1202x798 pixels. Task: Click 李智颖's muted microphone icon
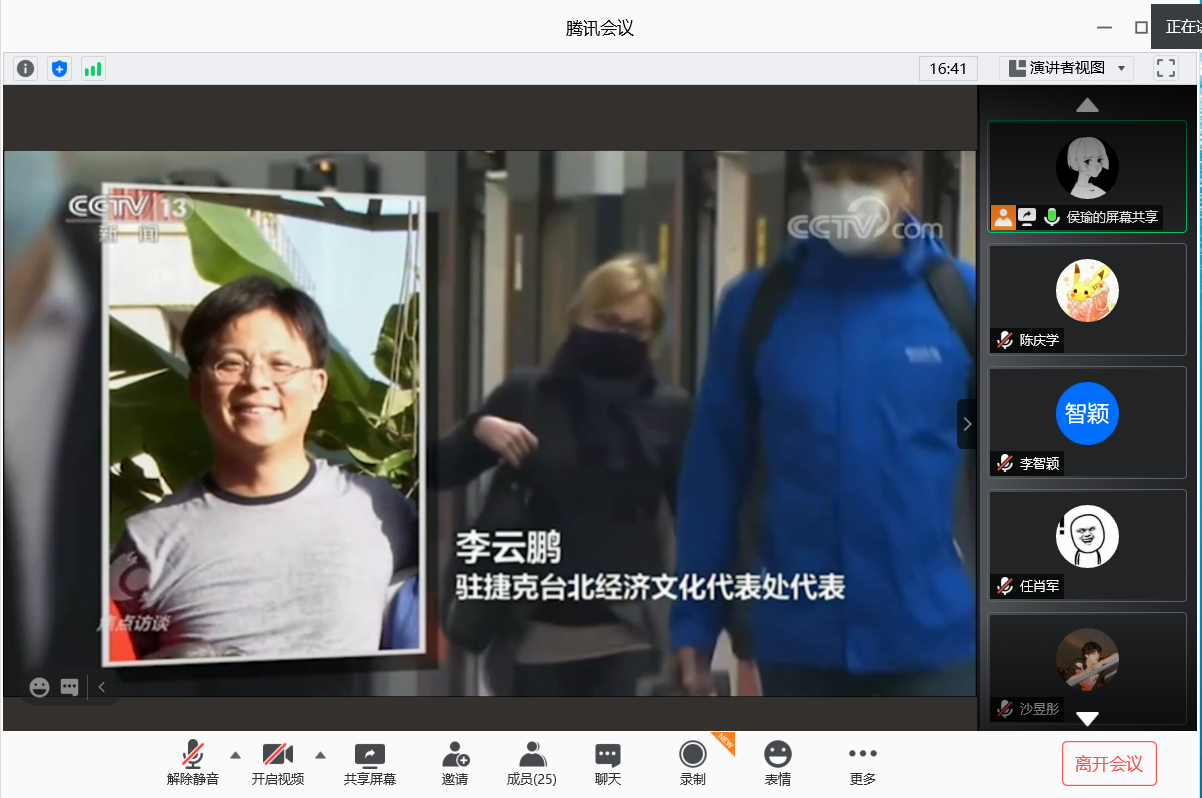(1005, 463)
